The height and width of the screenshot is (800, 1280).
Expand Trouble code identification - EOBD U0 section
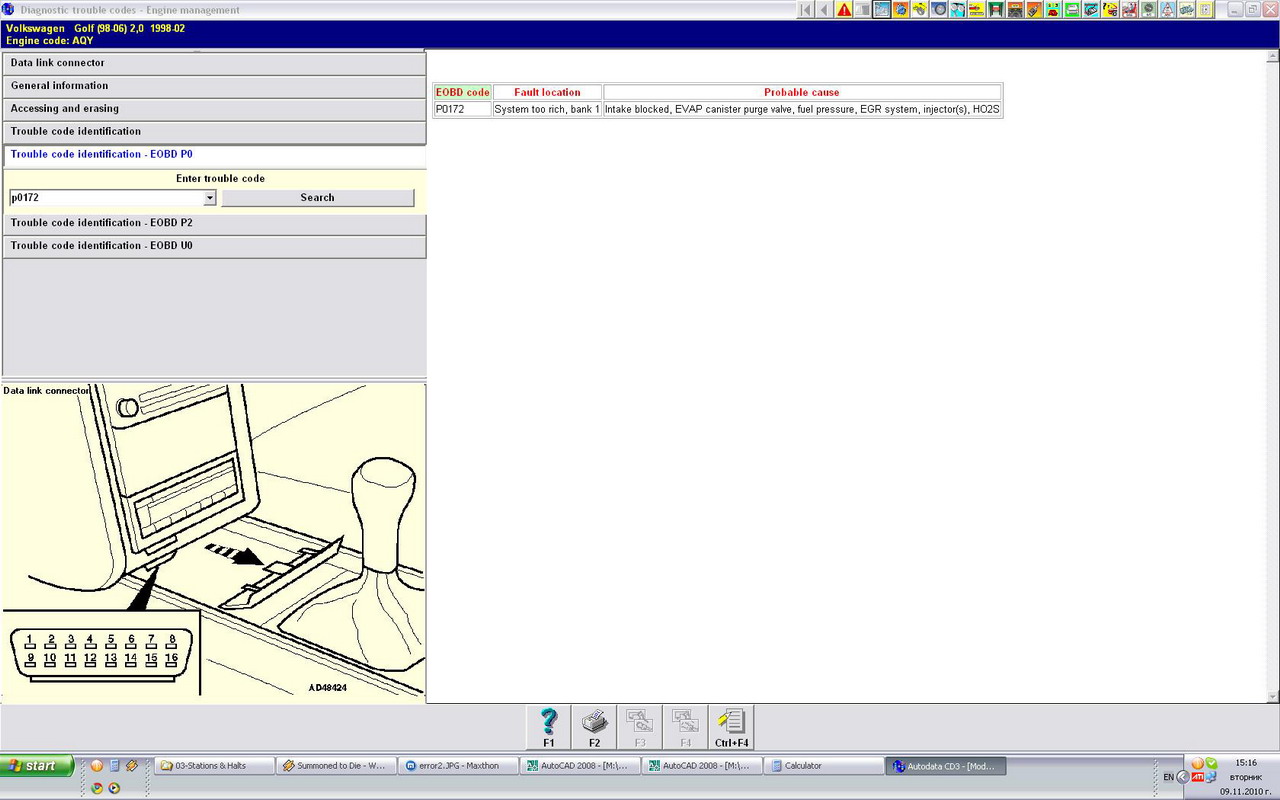tap(214, 246)
